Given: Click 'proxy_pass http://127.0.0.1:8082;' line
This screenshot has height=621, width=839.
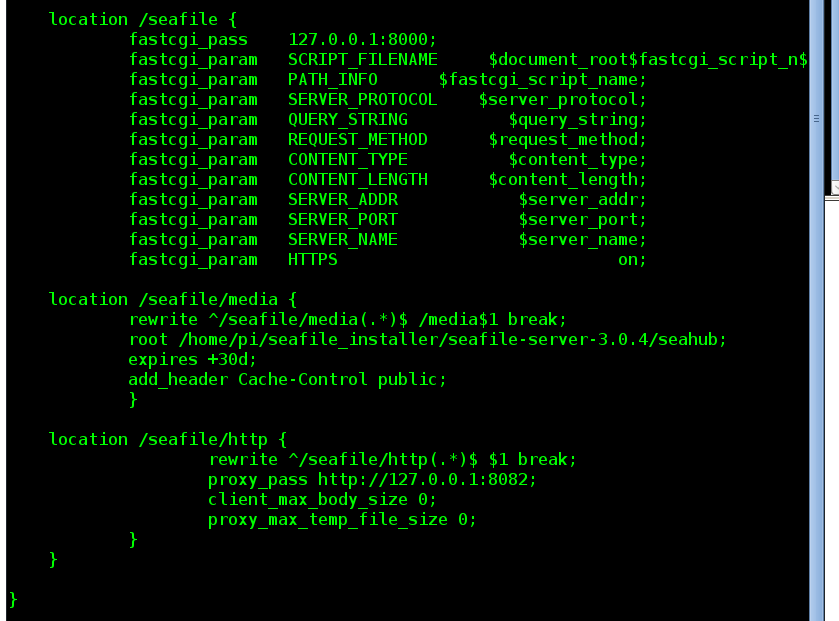Looking at the screenshot, I should [372, 480].
